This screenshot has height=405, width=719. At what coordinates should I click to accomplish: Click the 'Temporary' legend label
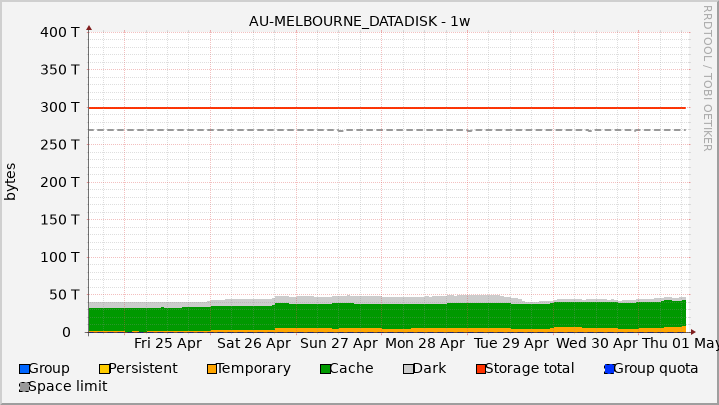pyautogui.click(x=254, y=369)
